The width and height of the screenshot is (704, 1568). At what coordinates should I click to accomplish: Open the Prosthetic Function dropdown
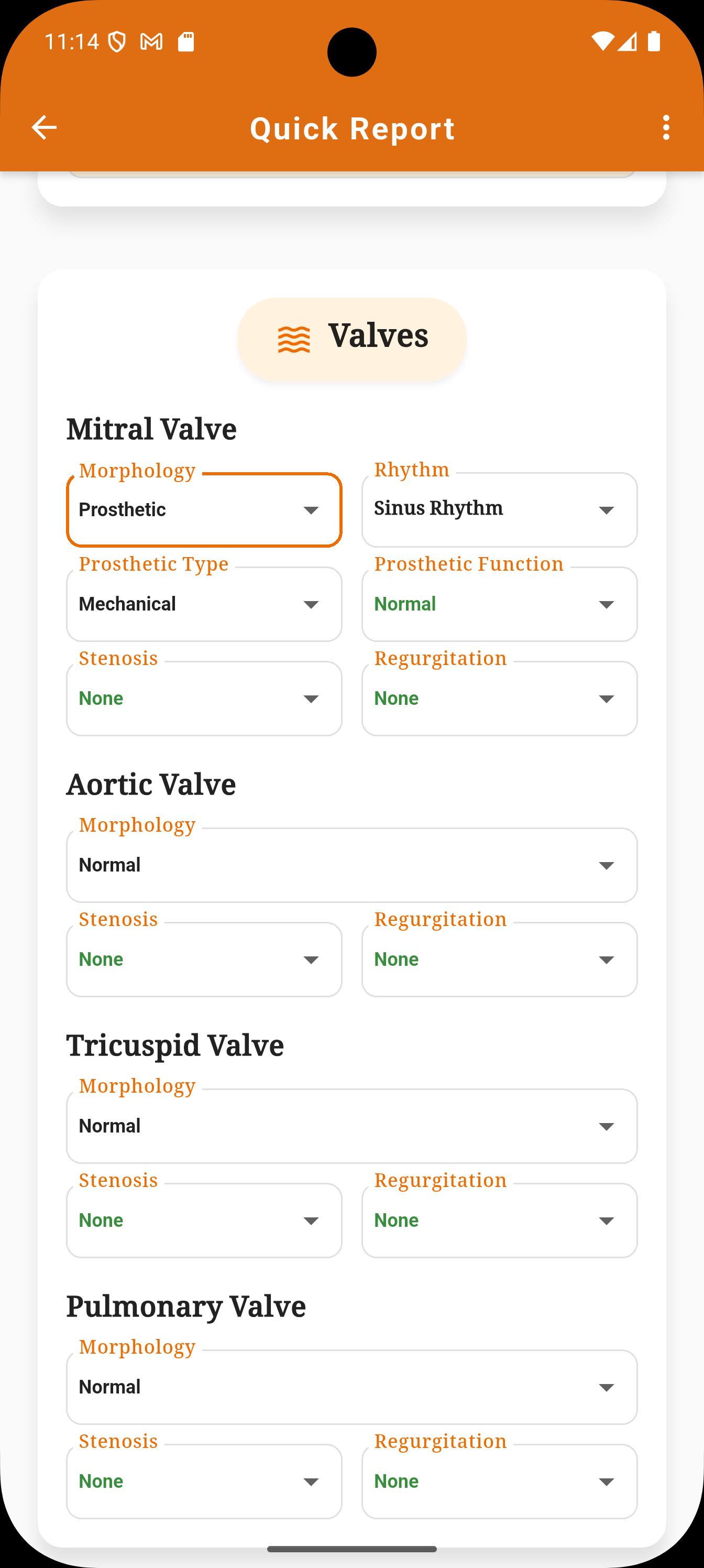click(500, 604)
